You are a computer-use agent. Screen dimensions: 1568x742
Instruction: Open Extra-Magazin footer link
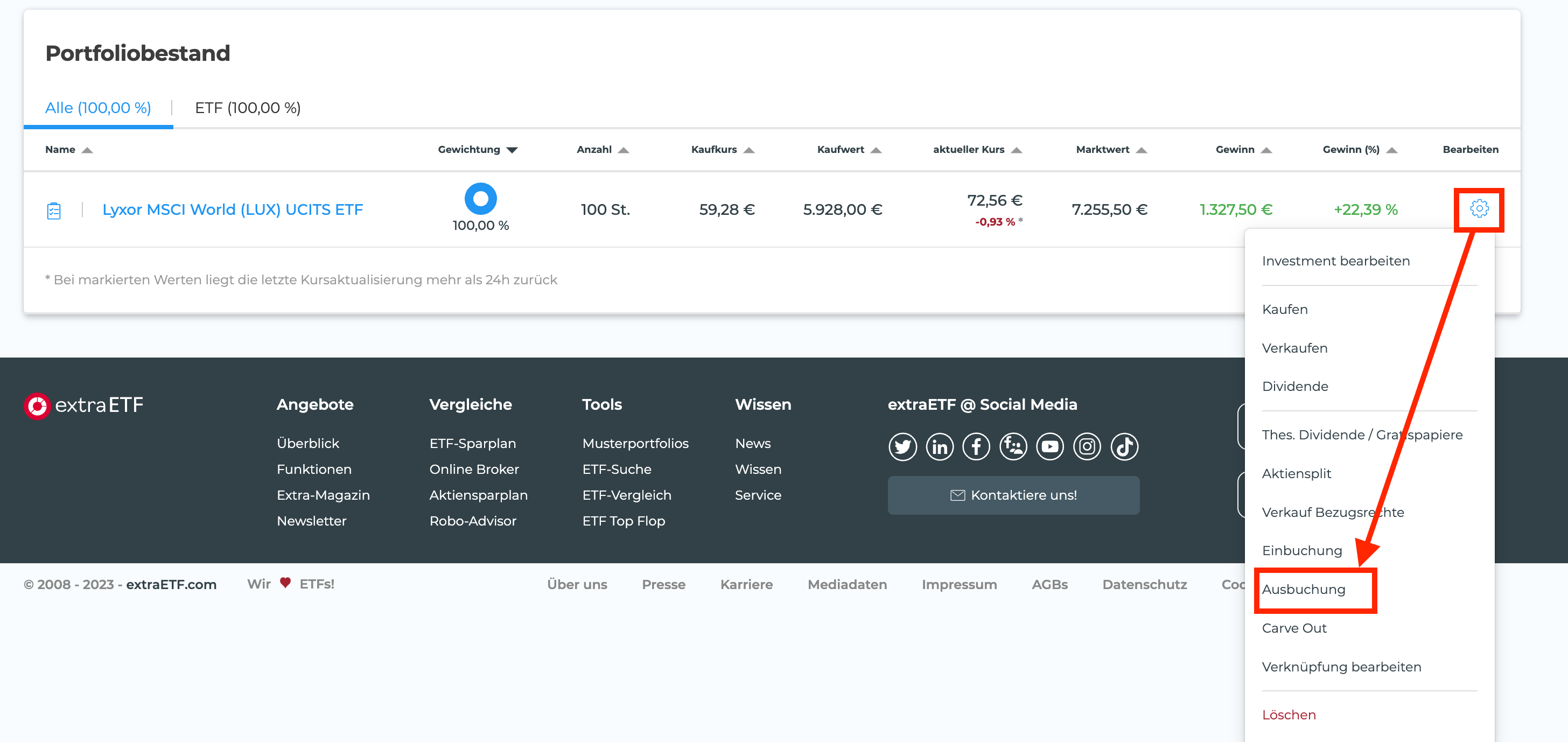323,495
